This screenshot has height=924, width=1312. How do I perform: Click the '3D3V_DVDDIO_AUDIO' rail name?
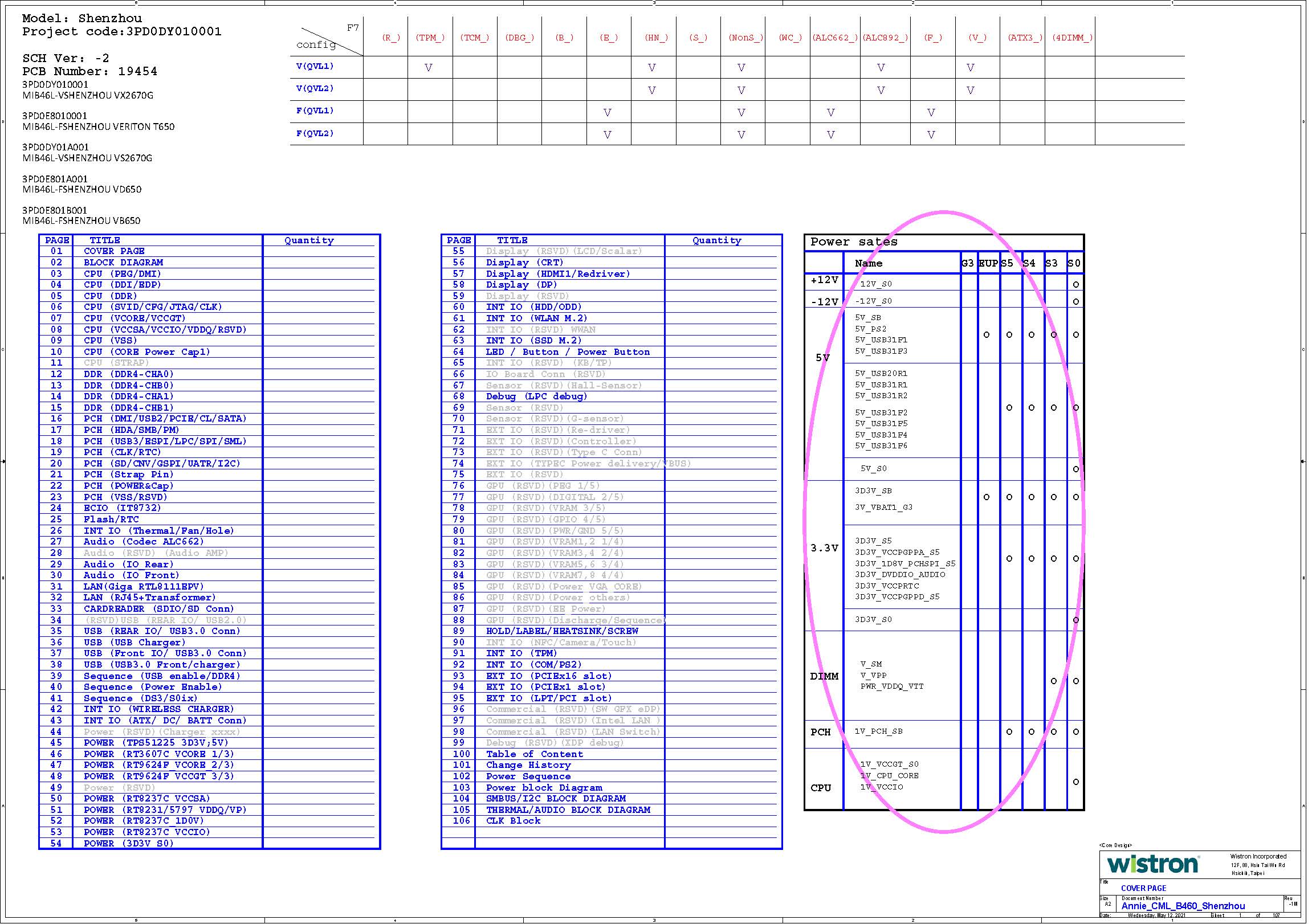pos(904,576)
